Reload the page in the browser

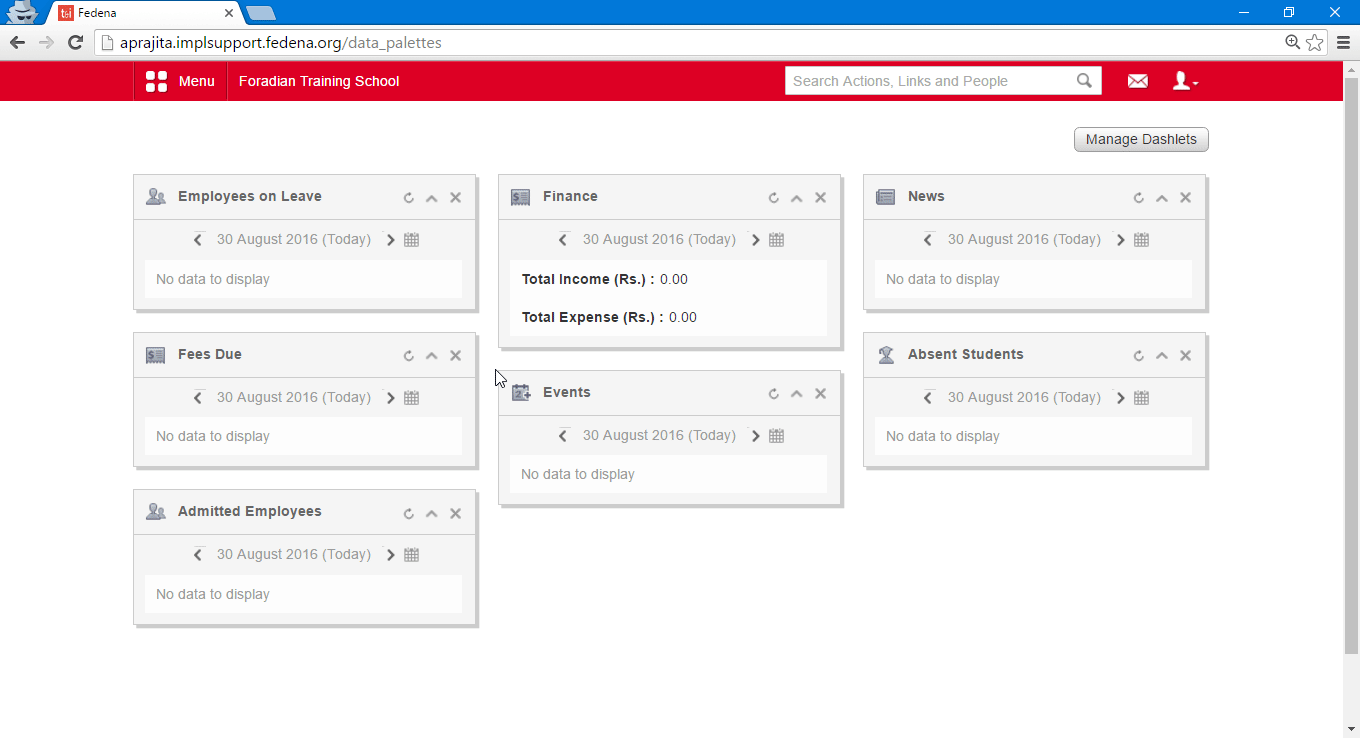[75, 42]
